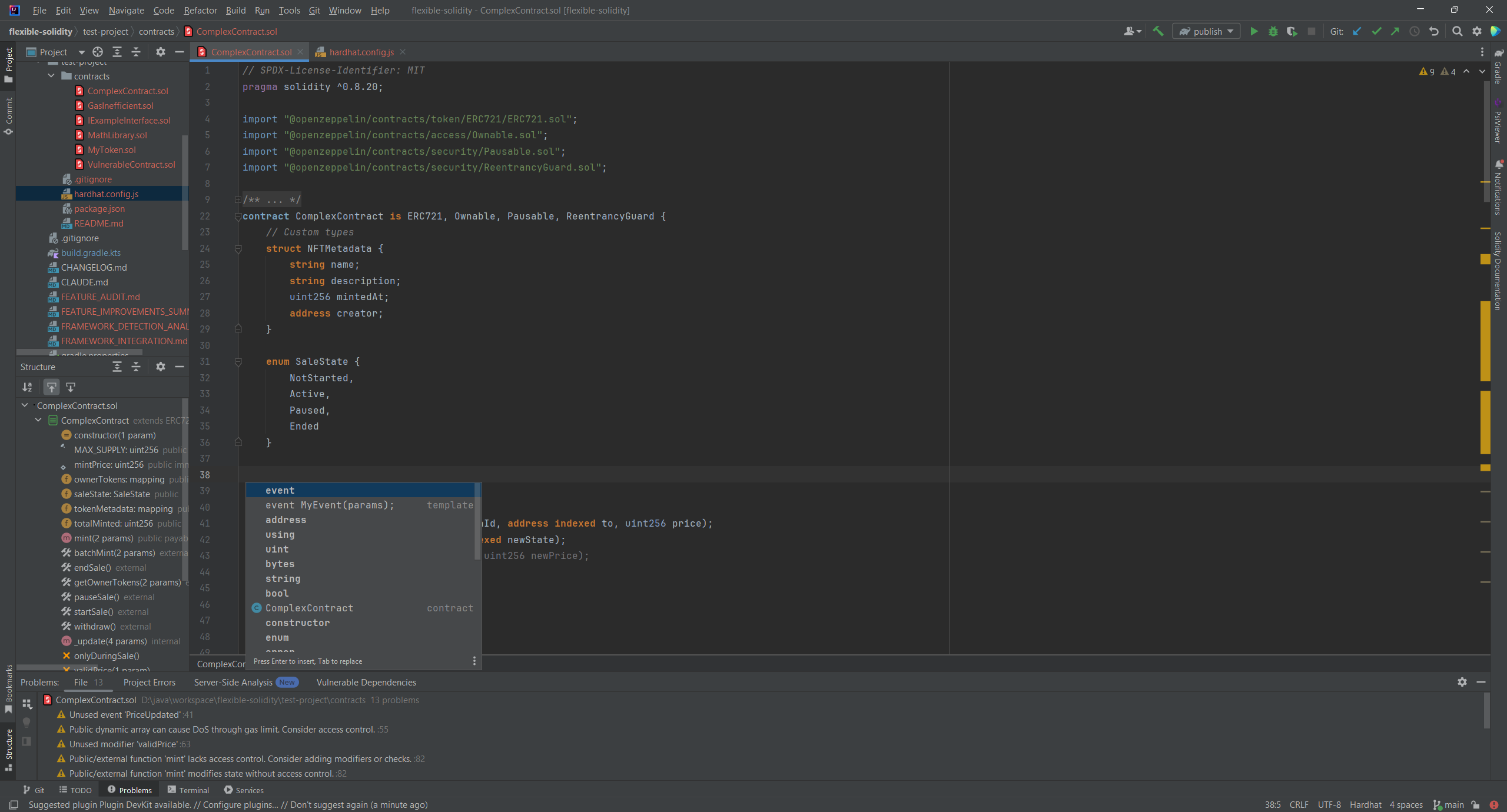
Task: Open the publish run configuration dropdown
Action: (x=1207, y=32)
